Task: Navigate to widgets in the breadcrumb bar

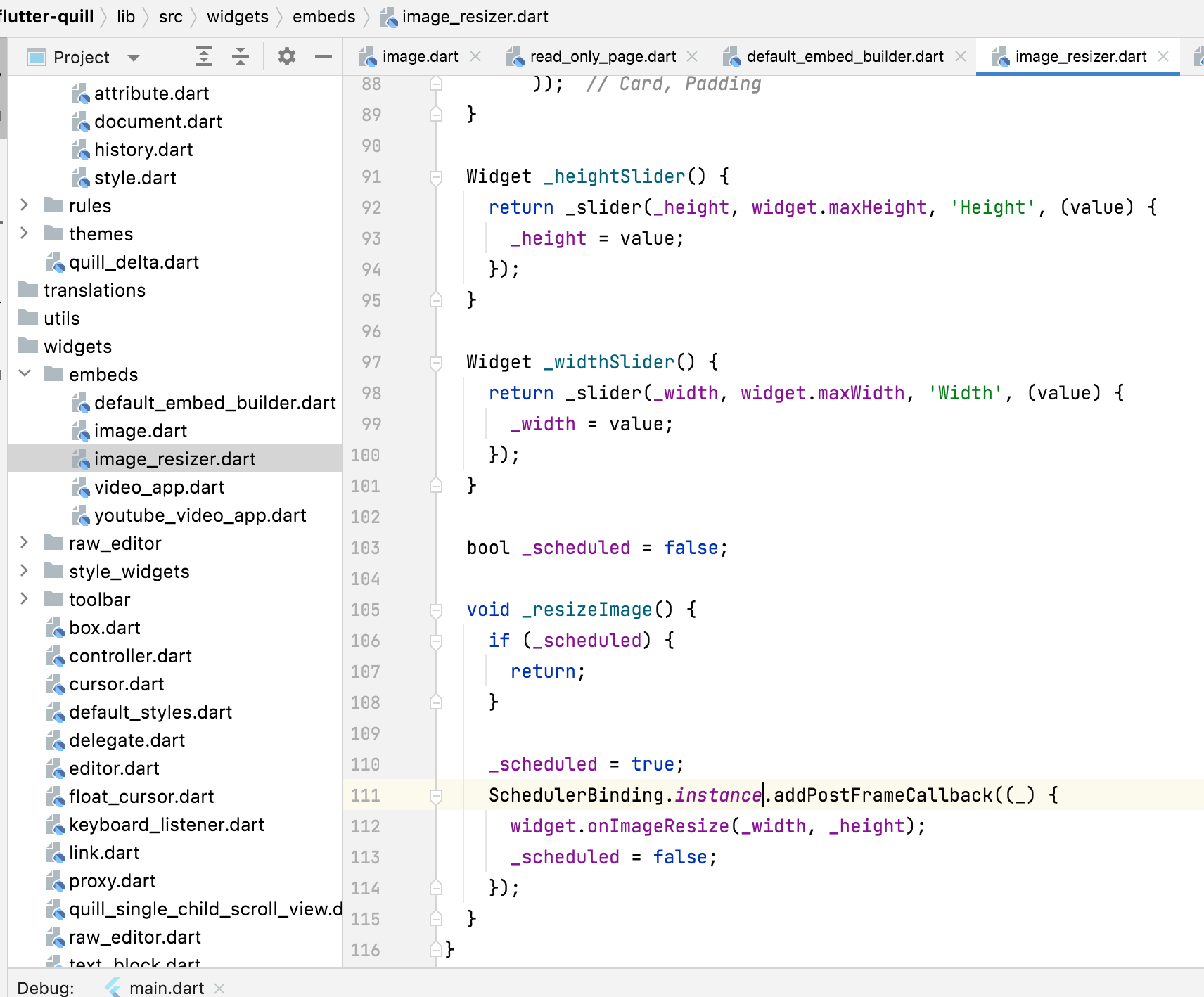Action: click(238, 16)
